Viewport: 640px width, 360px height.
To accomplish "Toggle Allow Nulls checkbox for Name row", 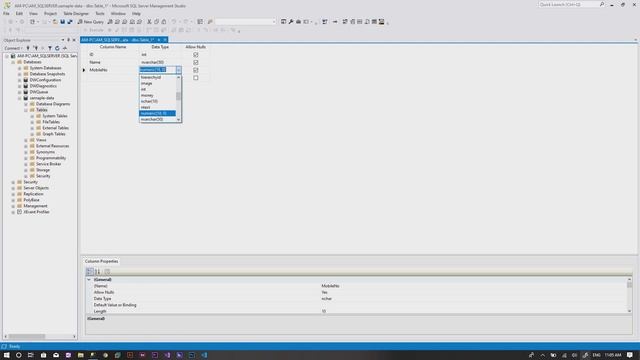I will 196,62.
